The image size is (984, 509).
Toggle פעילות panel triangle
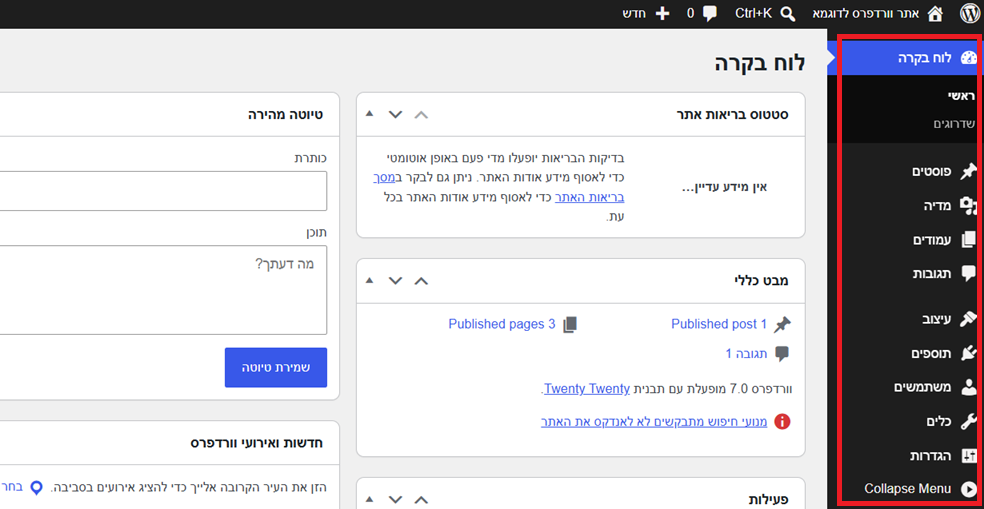(370, 500)
